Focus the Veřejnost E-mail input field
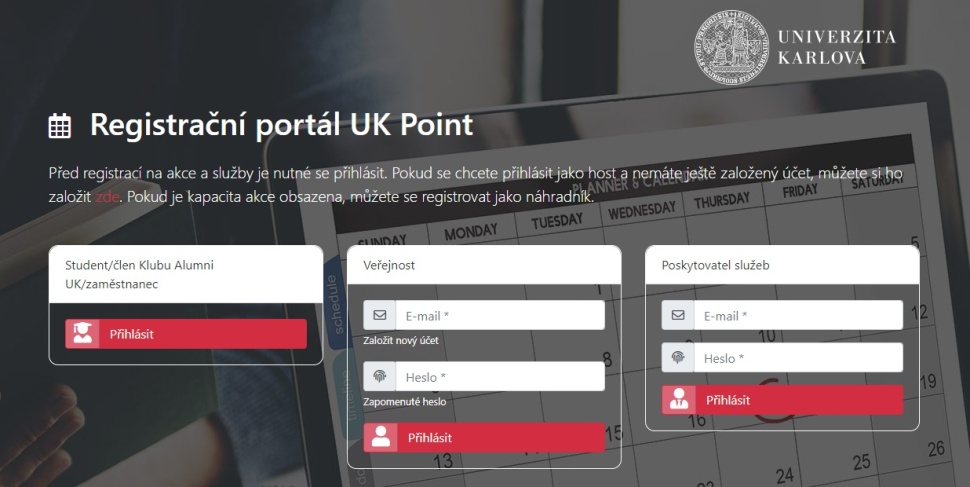The image size is (970, 487). [500, 316]
